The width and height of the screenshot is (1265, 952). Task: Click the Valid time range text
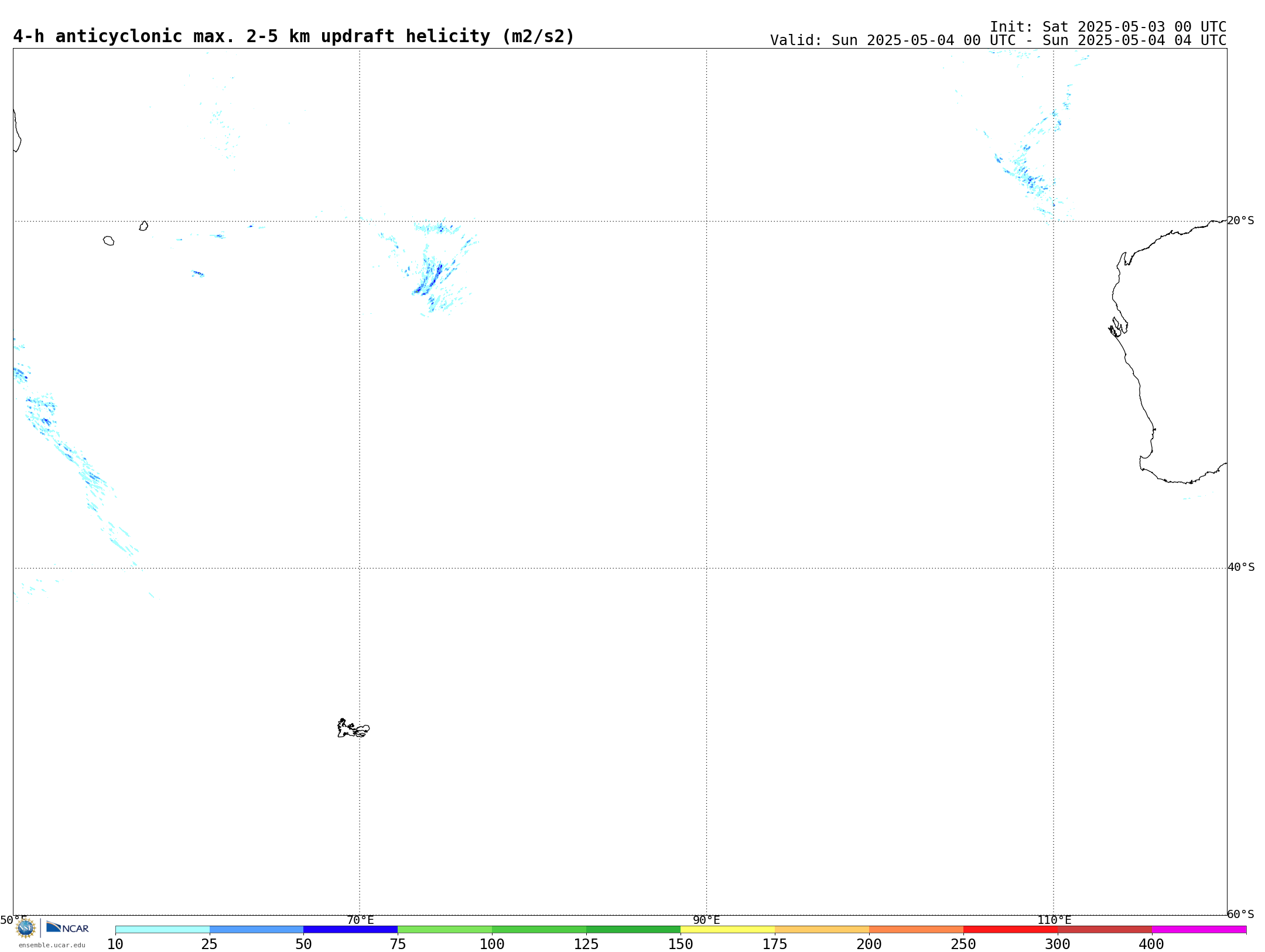tap(999, 40)
